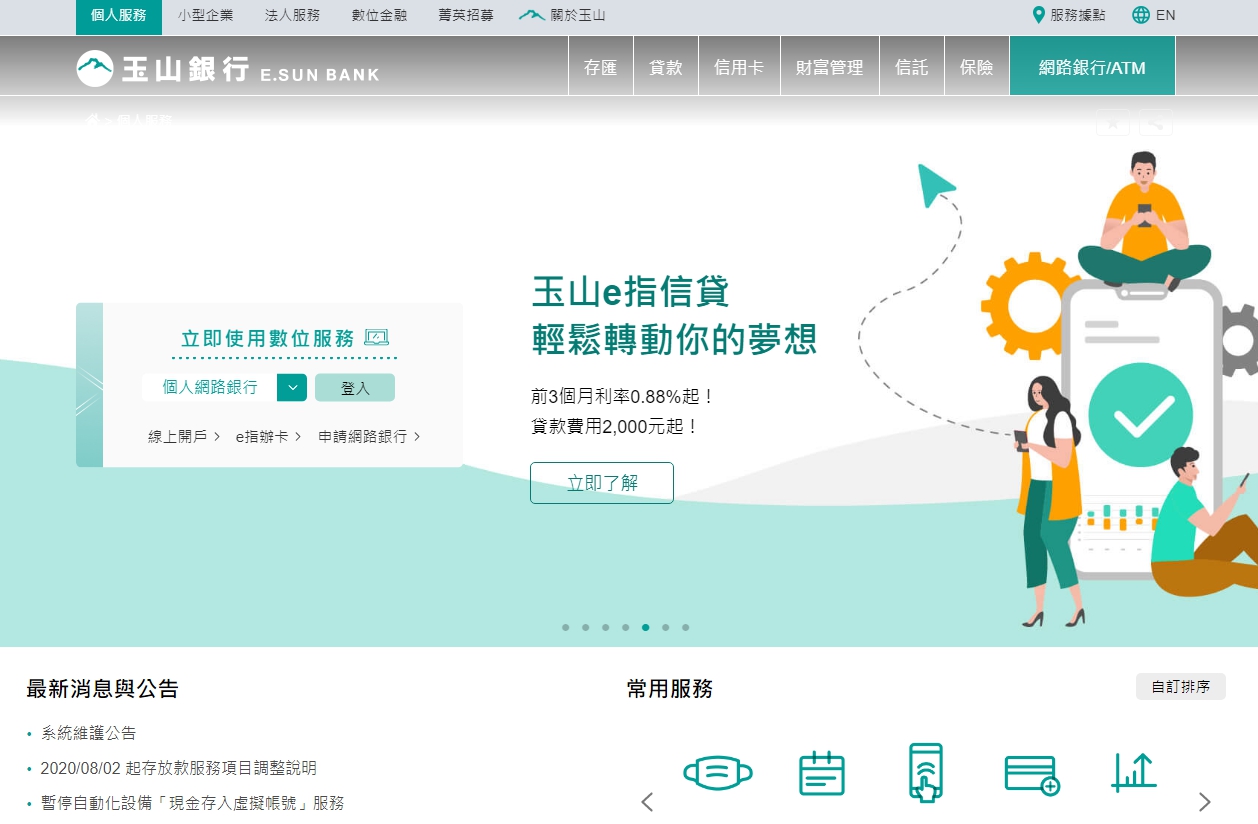Jump to the third banner slide dot
This screenshot has height=824, width=1258.
(x=605, y=628)
